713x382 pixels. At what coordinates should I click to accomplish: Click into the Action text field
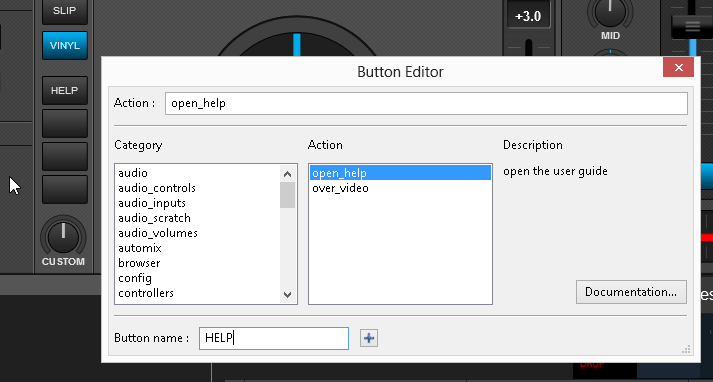(x=426, y=103)
